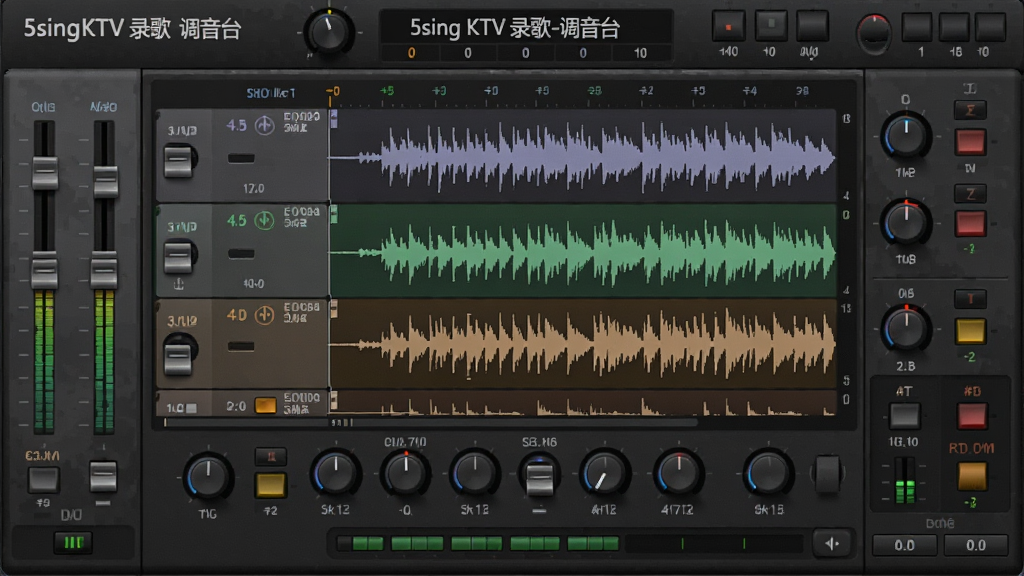Click the 17.0 value on the purple track
The width and height of the screenshot is (1024, 576).
tap(253, 189)
